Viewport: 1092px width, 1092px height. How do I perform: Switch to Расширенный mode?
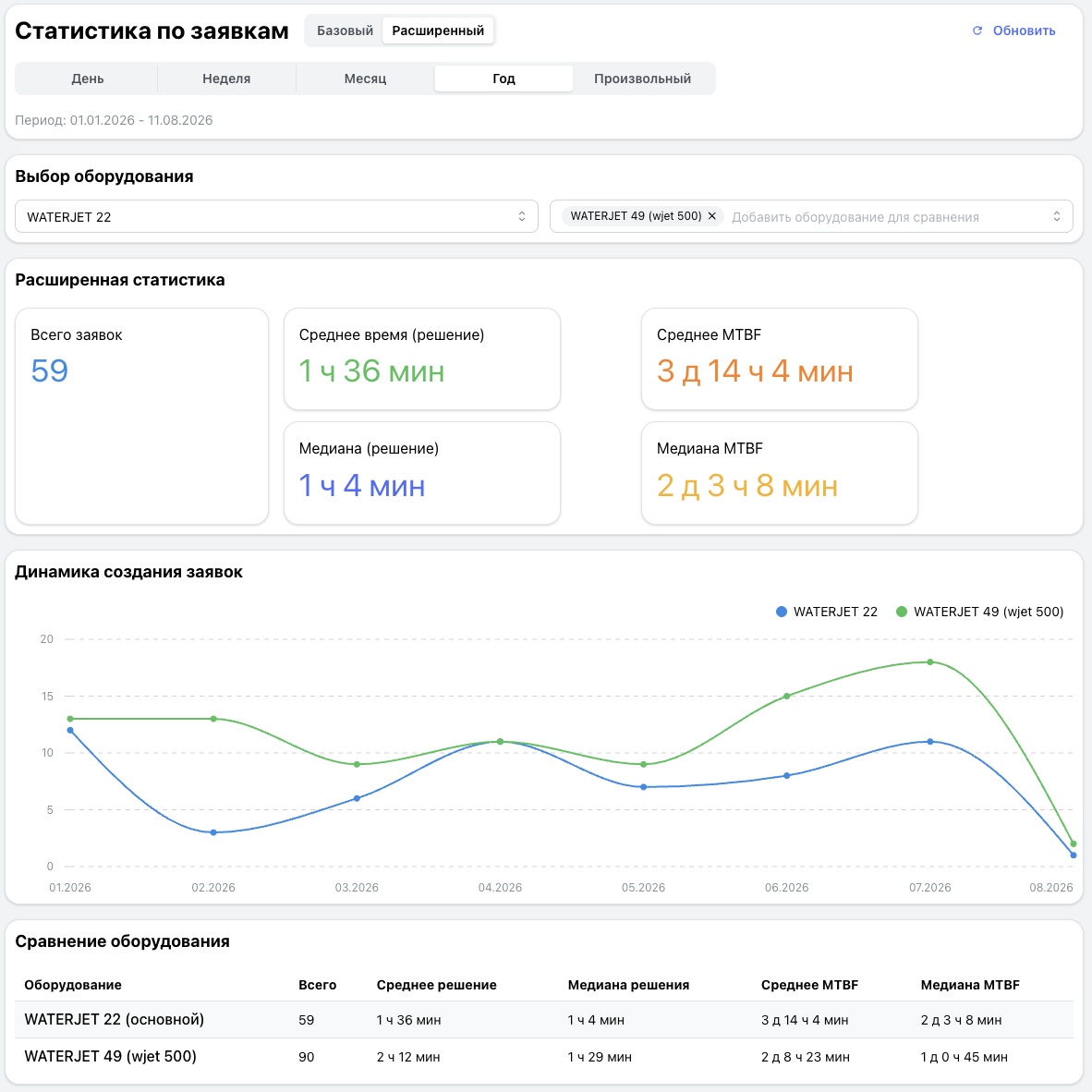click(437, 30)
